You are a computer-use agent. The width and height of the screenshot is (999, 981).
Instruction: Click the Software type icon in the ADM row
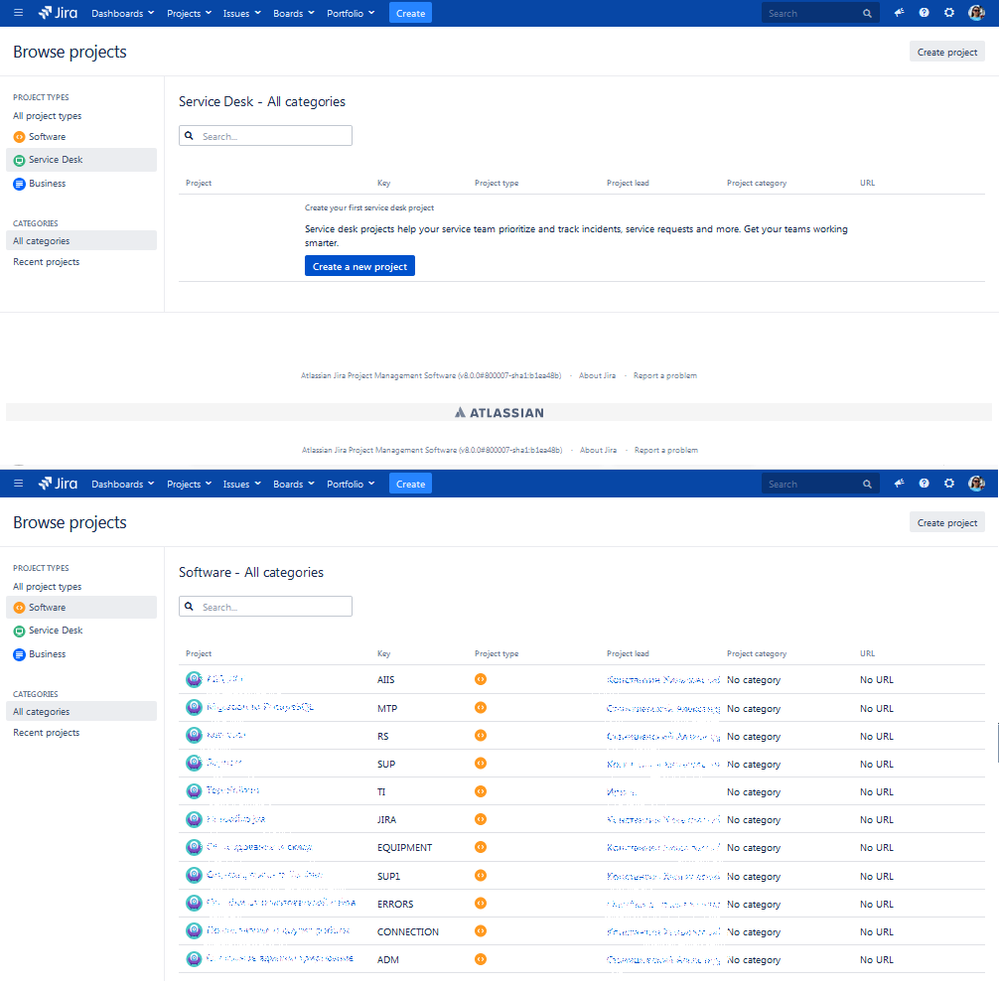[480, 959]
